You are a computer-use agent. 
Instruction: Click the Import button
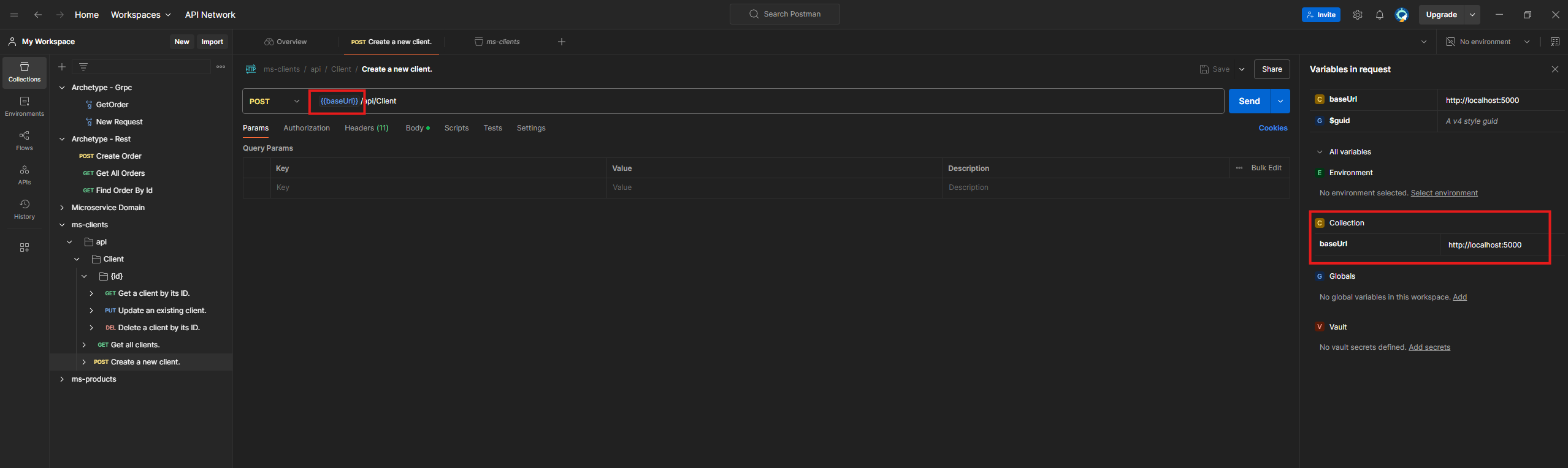click(212, 42)
